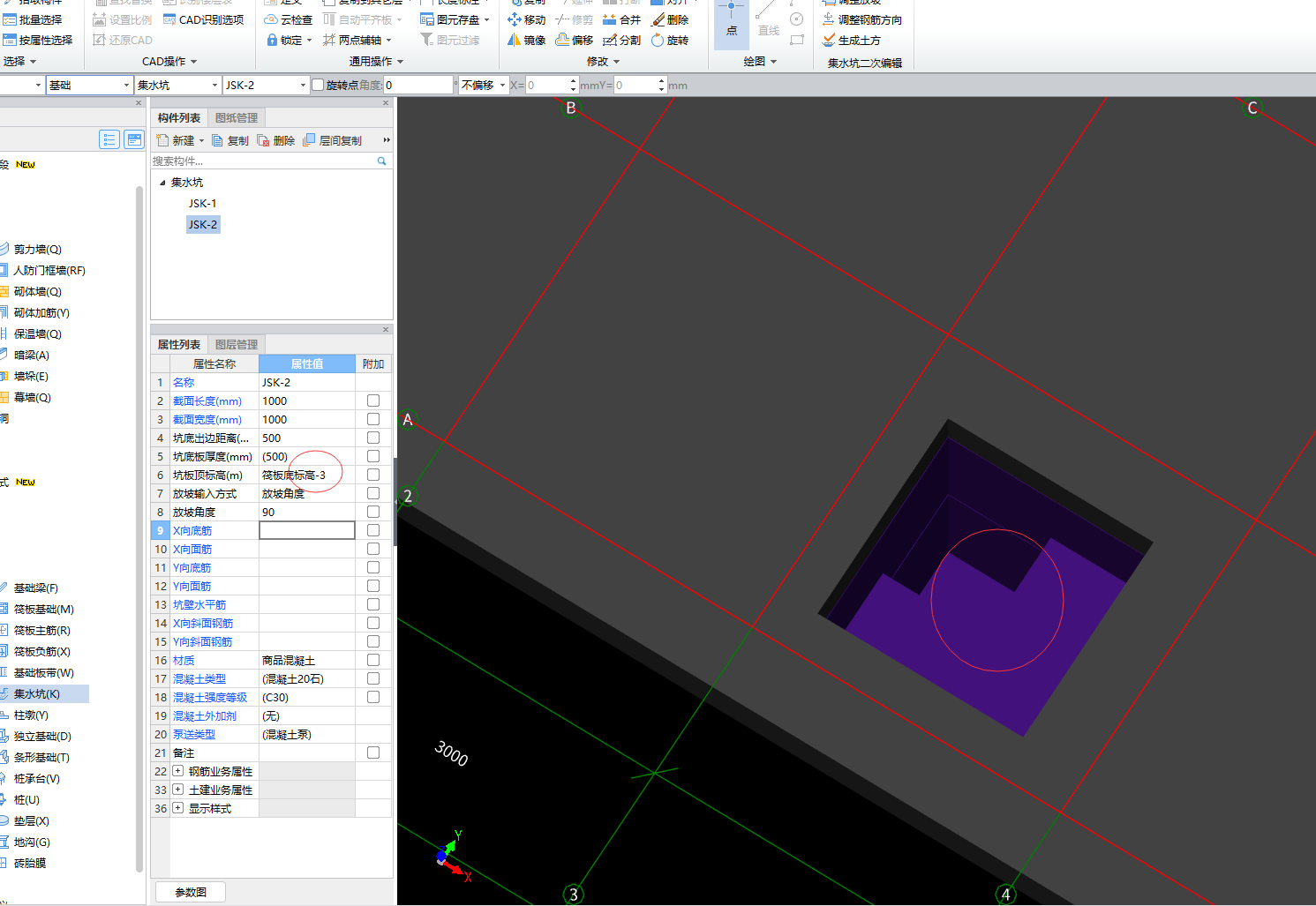The width and height of the screenshot is (1316, 906).
Task: Open the 通用操作 group menu
Action: pyautogui.click(x=376, y=61)
